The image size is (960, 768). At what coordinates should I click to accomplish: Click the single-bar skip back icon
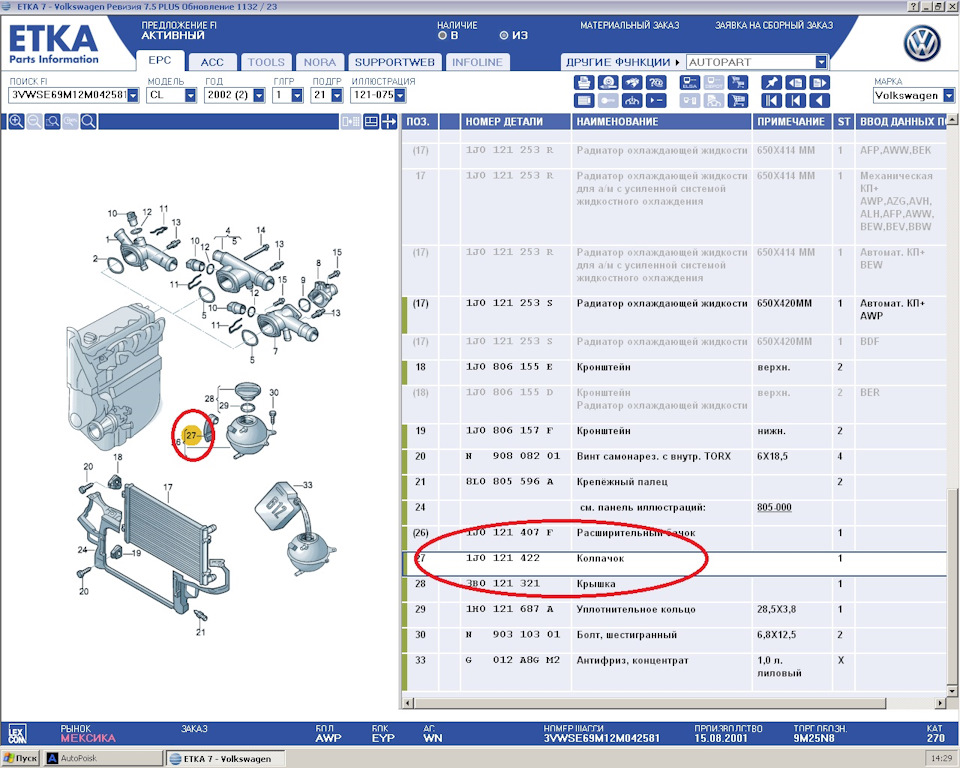(x=795, y=101)
